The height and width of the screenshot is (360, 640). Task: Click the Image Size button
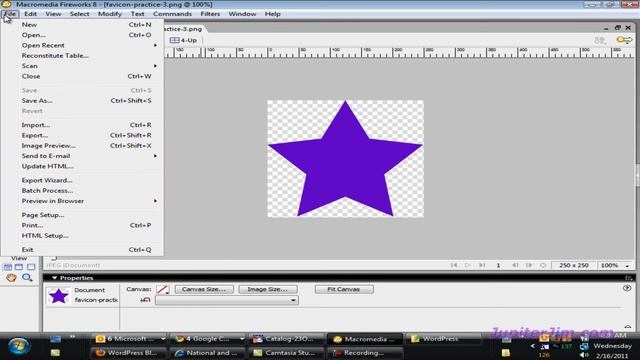pyautogui.click(x=268, y=289)
